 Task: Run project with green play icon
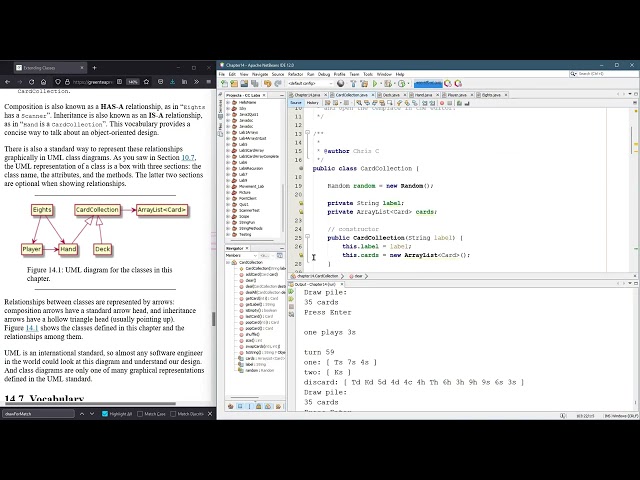(375, 84)
